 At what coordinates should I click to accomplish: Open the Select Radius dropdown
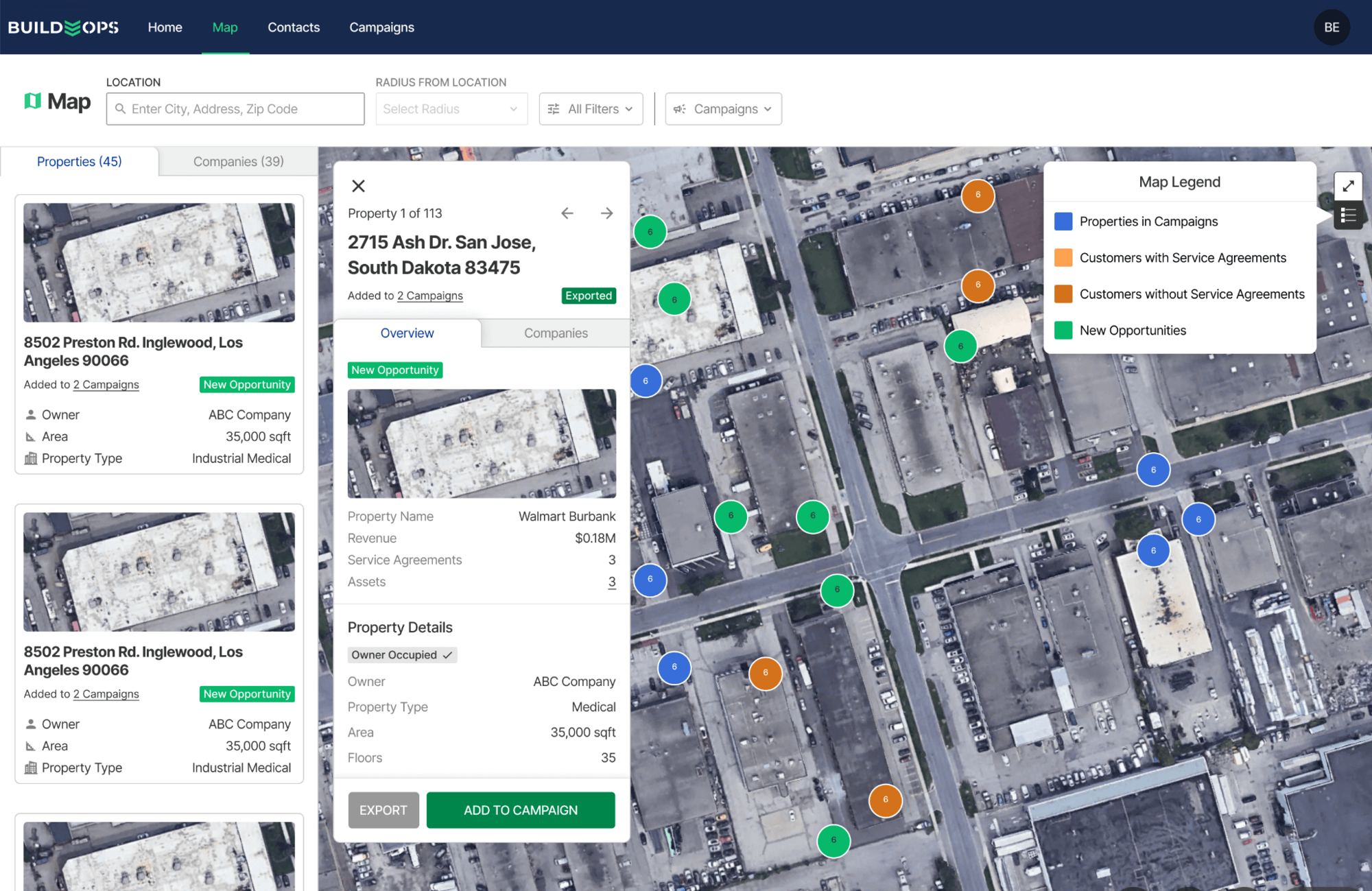pyautogui.click(x=451, y=109)
